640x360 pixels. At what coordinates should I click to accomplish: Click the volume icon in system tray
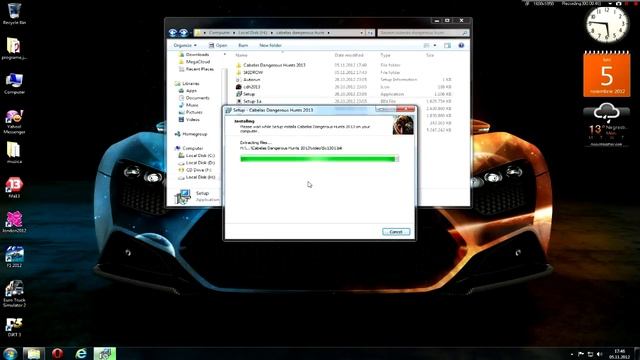600,354
